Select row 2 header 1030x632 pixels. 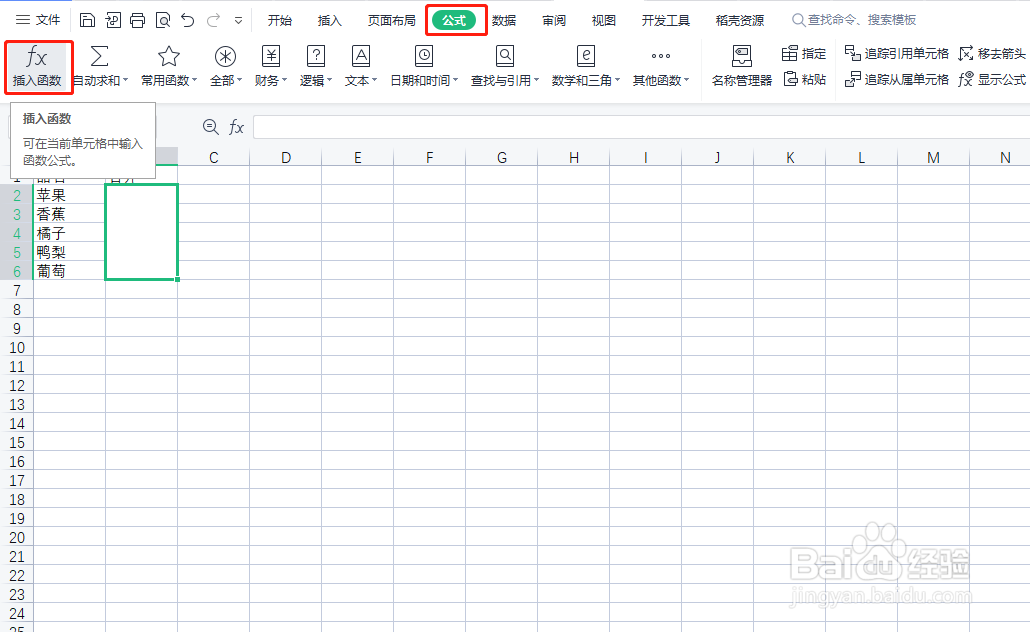[x=17, y=195]
